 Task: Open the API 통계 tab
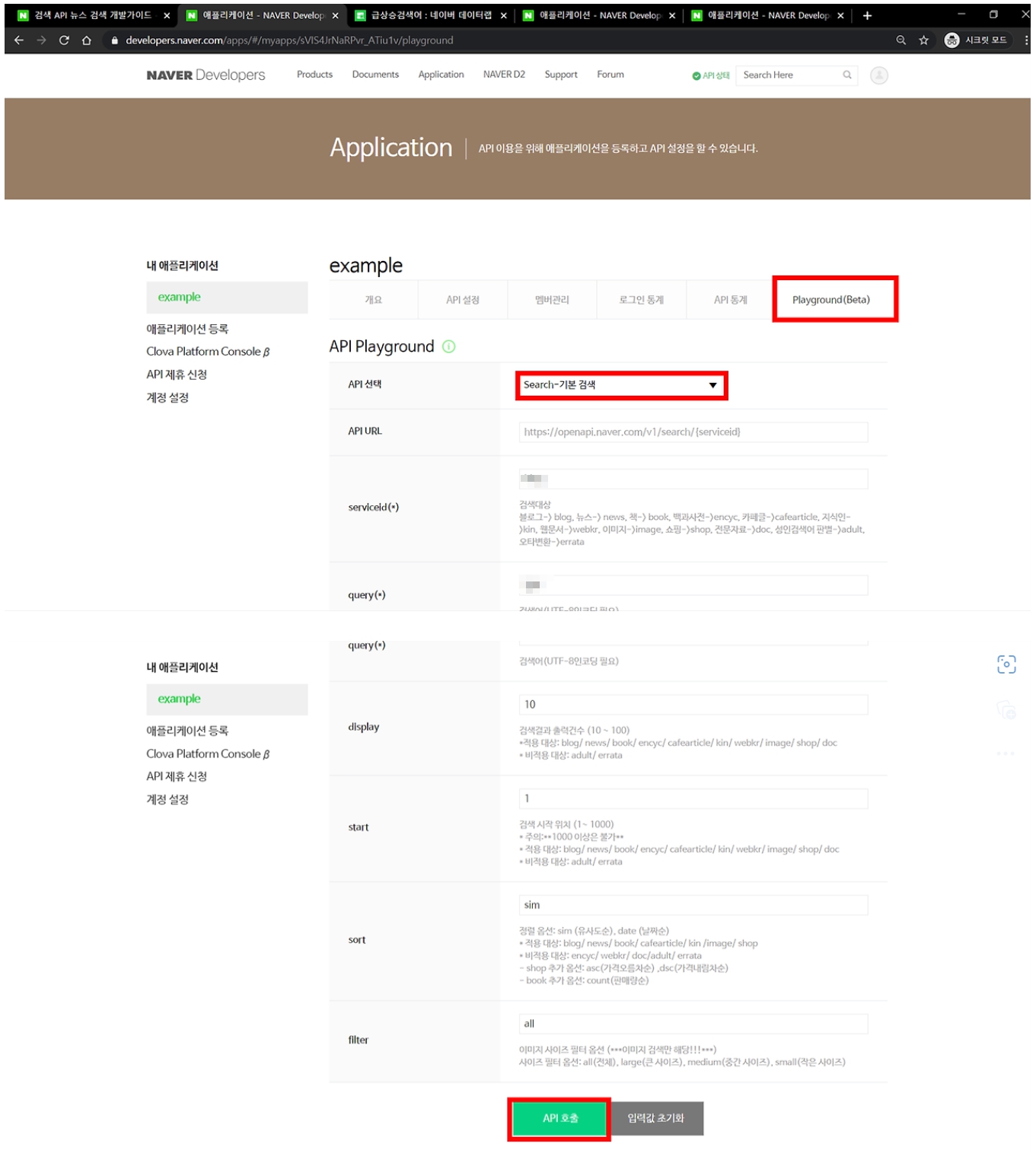[731, 300]
